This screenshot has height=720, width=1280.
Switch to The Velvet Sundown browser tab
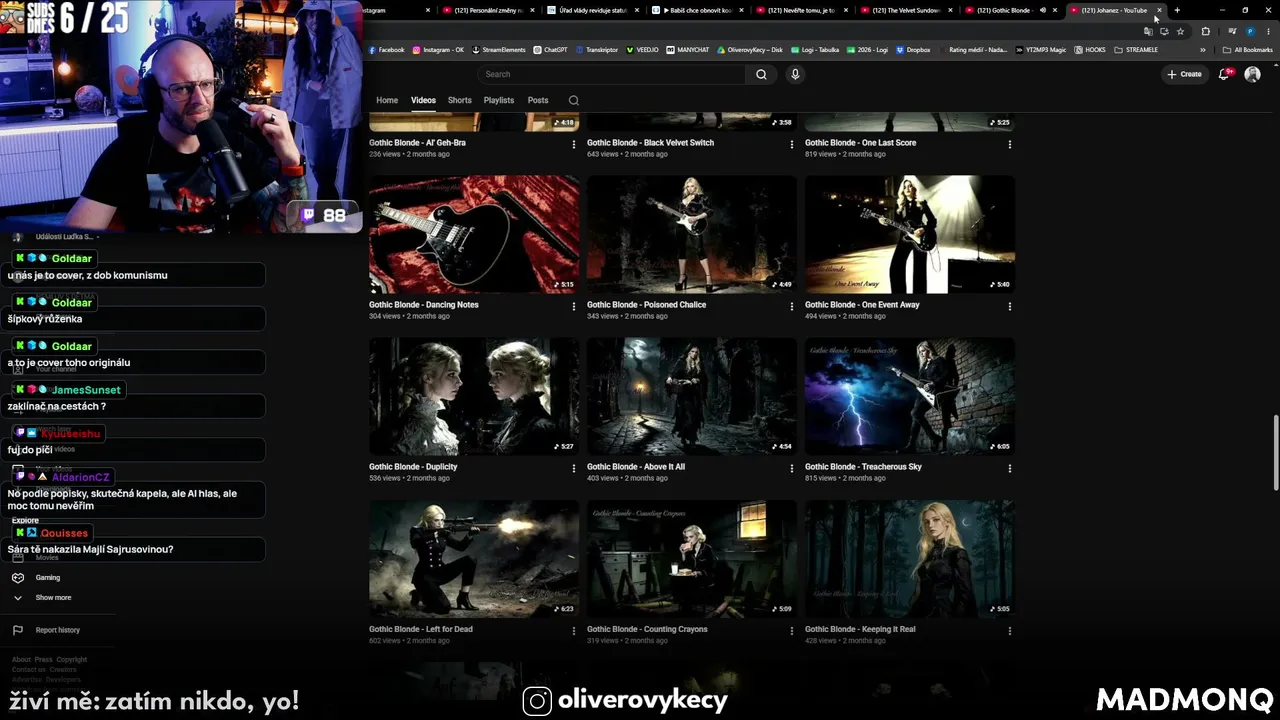point(907,10)
